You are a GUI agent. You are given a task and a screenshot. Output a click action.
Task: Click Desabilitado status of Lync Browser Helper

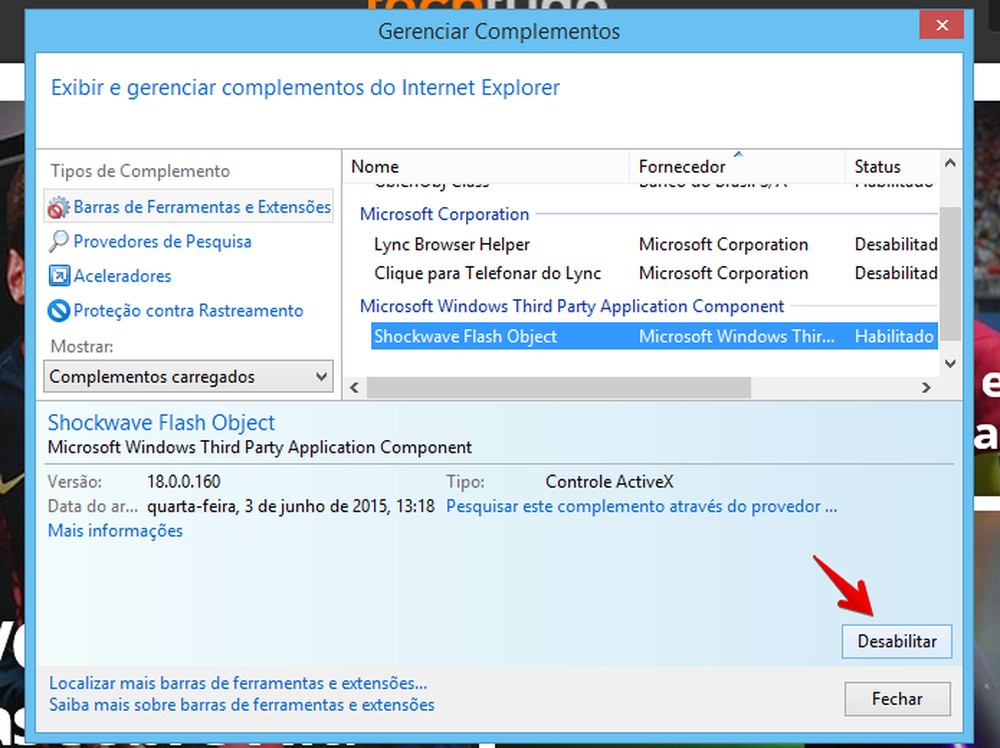(x=896, y=244)
